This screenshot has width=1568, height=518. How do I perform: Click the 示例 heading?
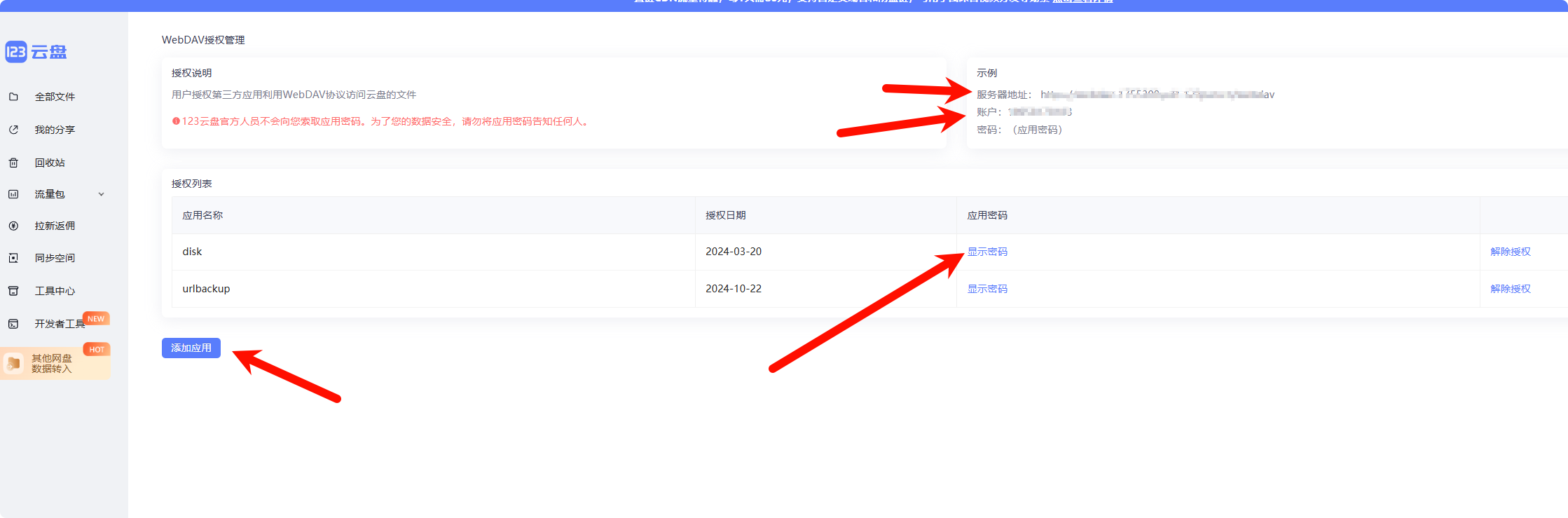[x=986, y=73]
